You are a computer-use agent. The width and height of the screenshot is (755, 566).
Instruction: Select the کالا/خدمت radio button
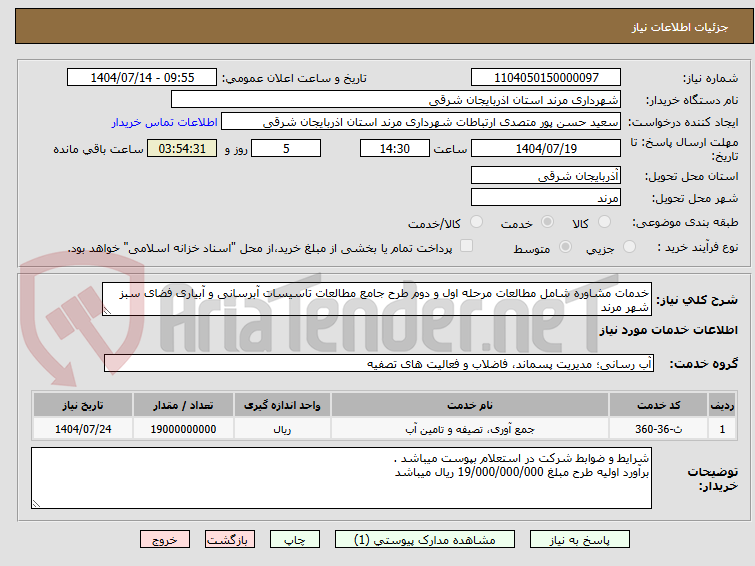(476, 222)
